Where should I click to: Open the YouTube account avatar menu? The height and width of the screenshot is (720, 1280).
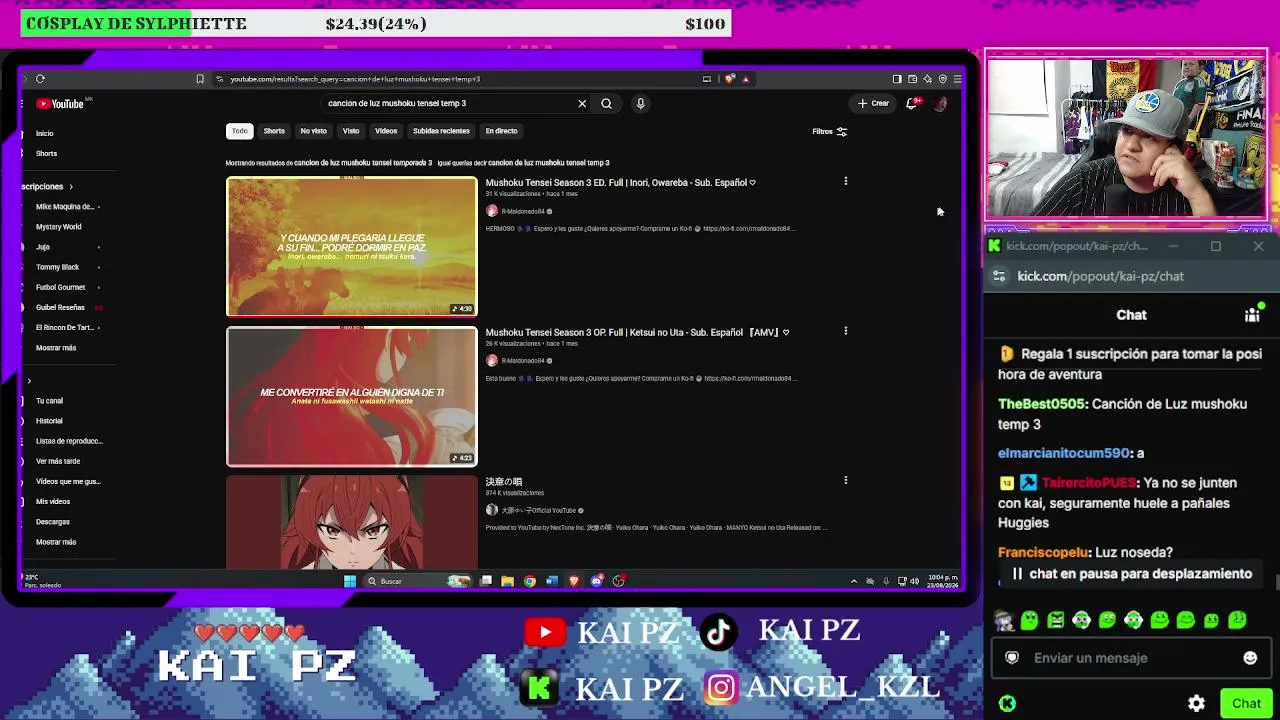click(x=940, y=103)
